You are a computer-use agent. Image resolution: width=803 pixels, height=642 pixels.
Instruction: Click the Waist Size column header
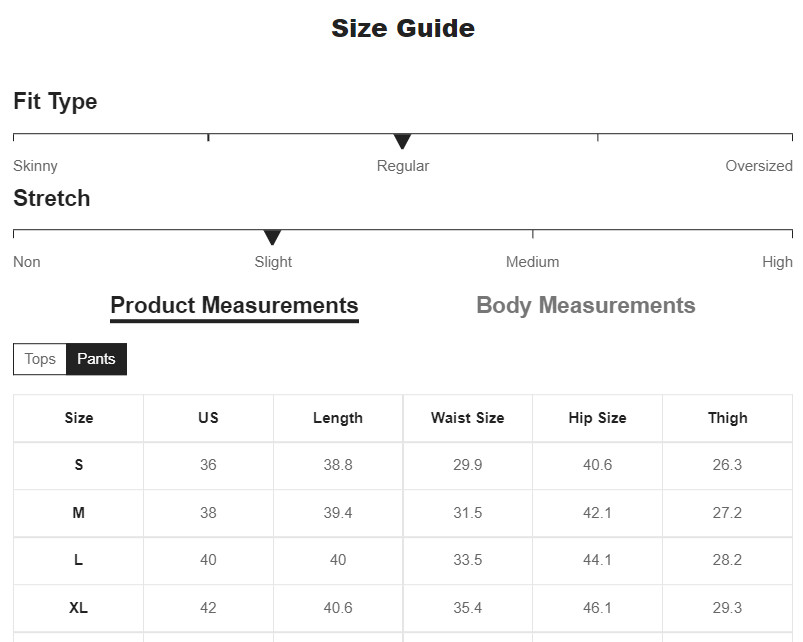click(x=467, y=418)
